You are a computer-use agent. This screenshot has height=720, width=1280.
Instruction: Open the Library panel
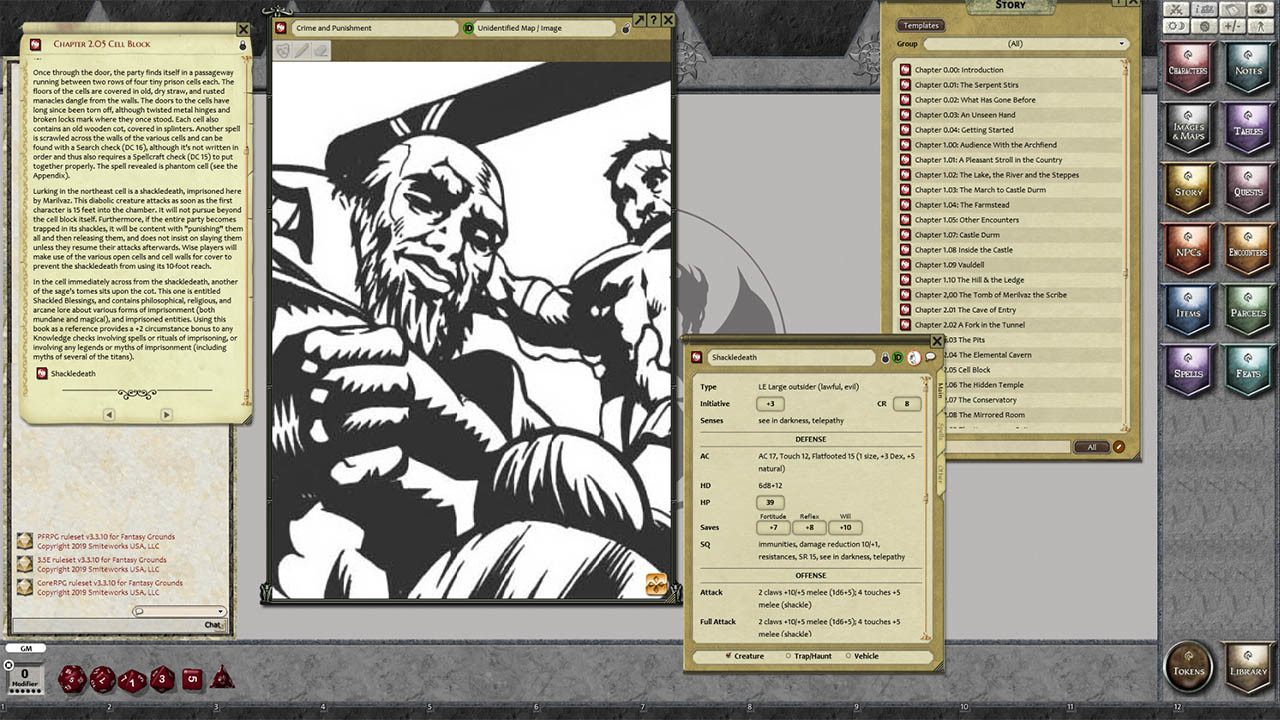click(x=1248, y=668)
